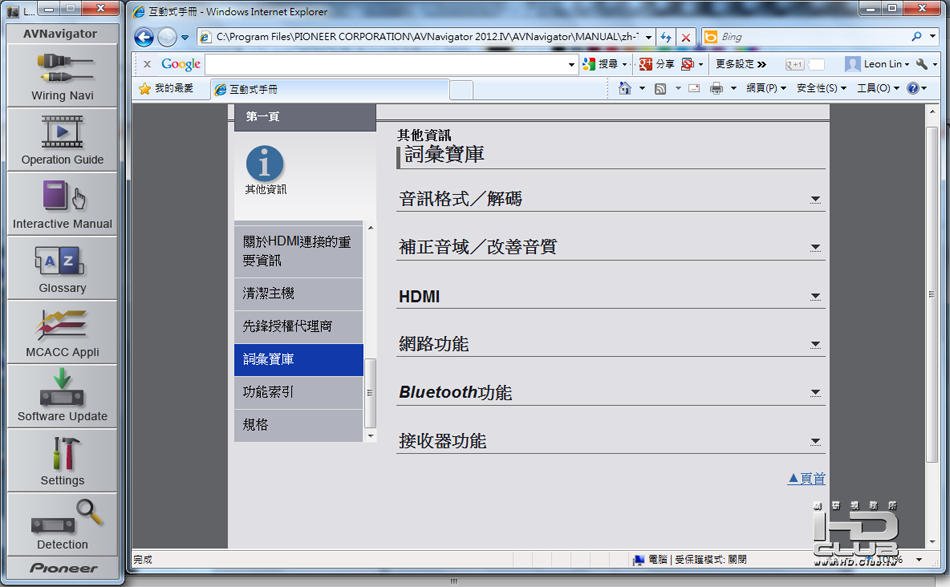Open the 工具(O) menu
Screen dimensions: 950x587
877,88
